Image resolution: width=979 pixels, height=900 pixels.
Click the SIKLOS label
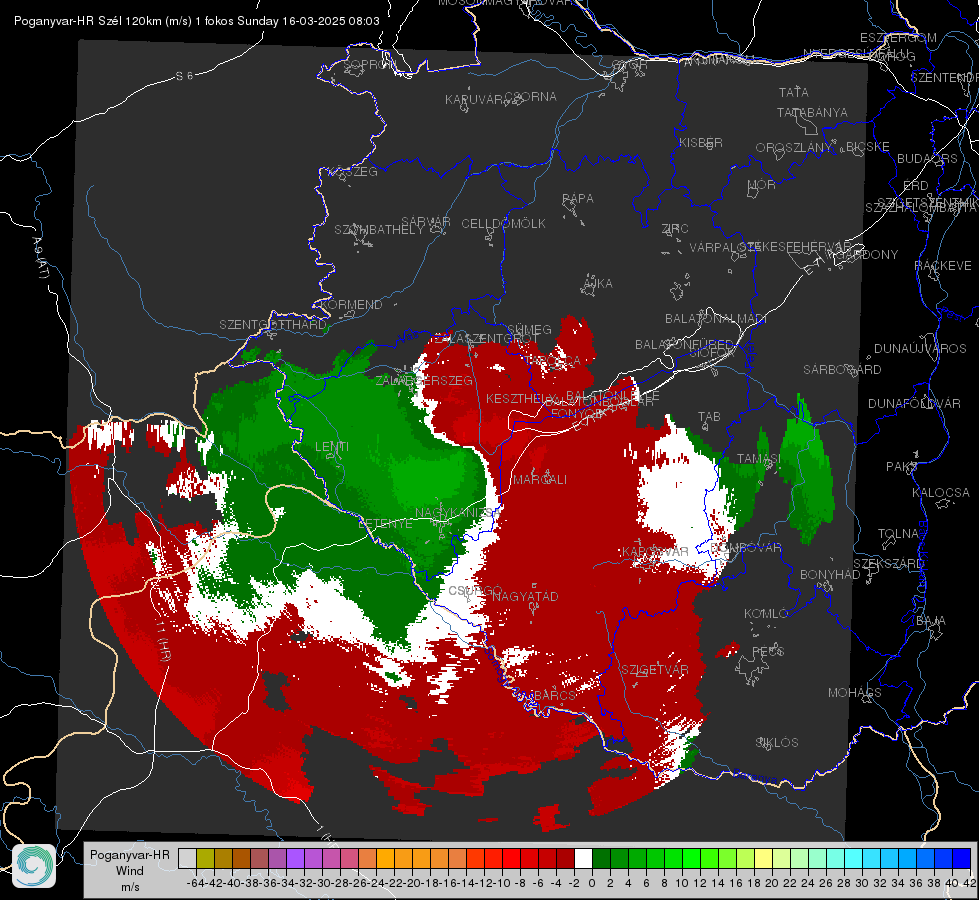click(x=777, y=743)
